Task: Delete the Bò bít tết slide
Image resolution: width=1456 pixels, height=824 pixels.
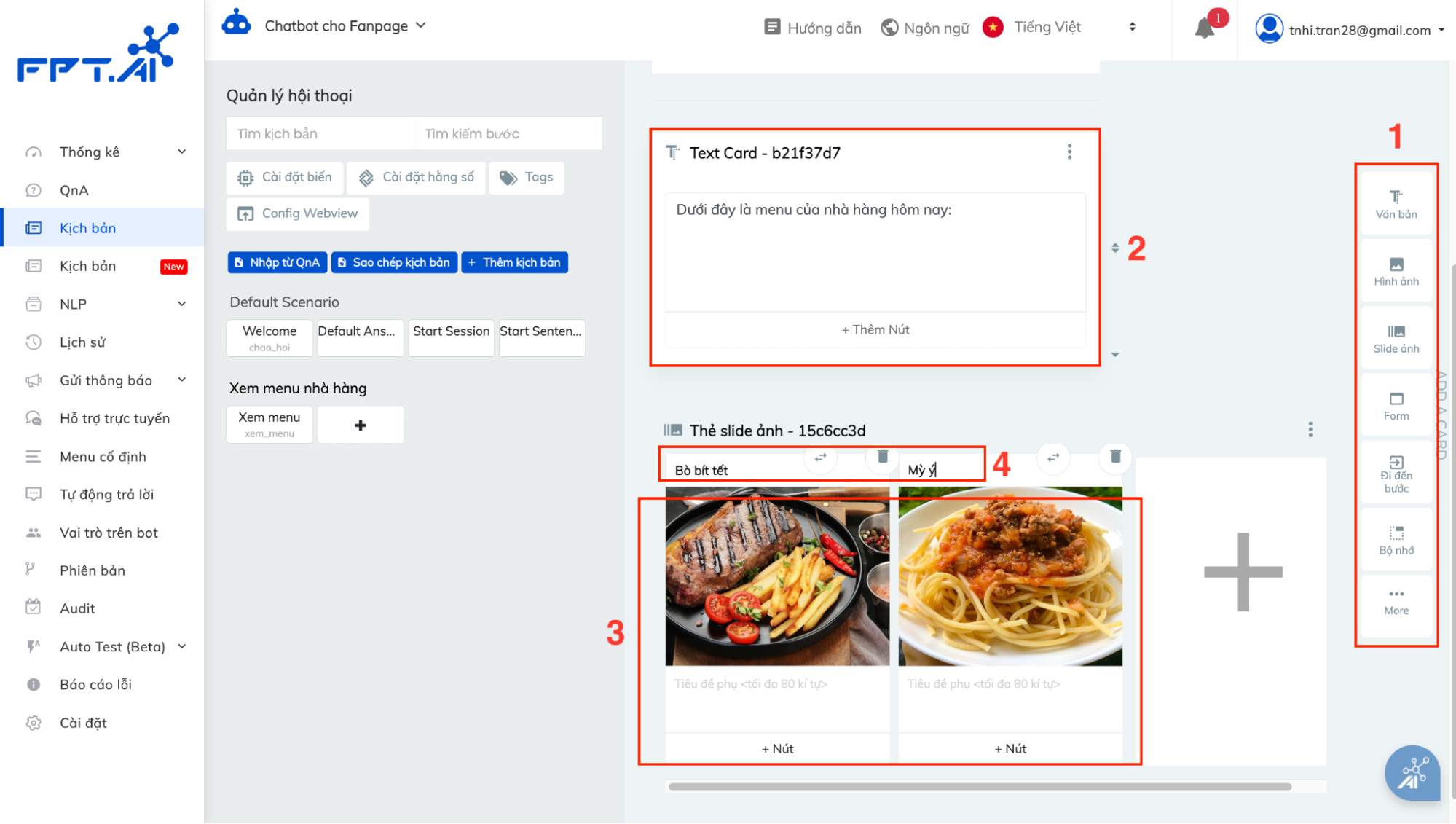Action: point(882,457)
